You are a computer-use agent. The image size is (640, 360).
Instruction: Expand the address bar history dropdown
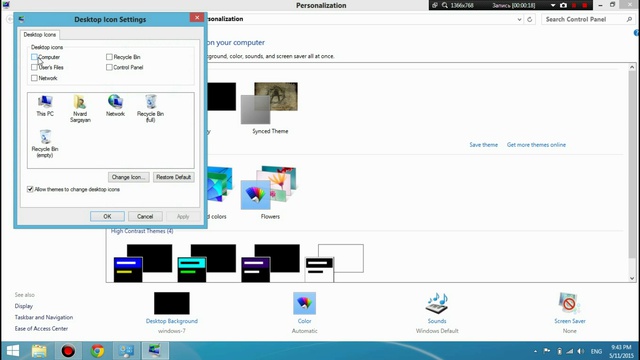519,19
